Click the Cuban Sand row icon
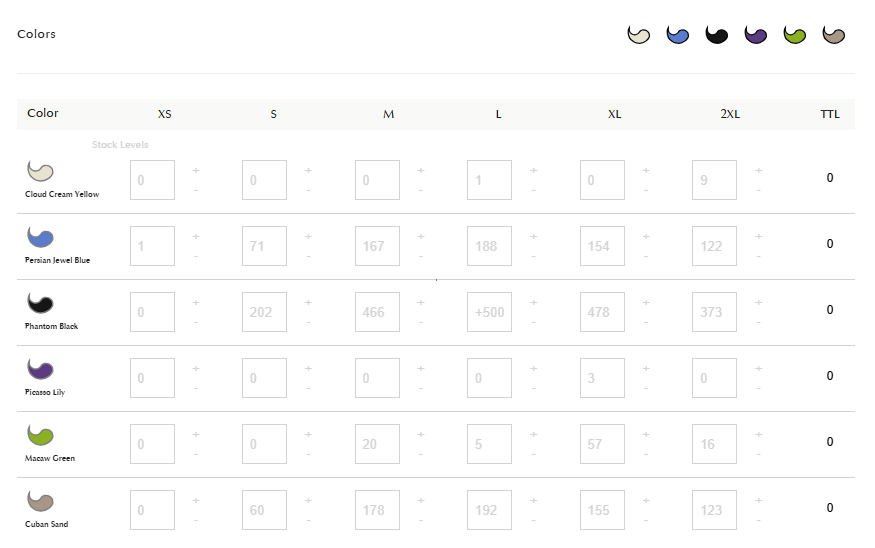Screen dimensions: 875x548 [40, 501]
